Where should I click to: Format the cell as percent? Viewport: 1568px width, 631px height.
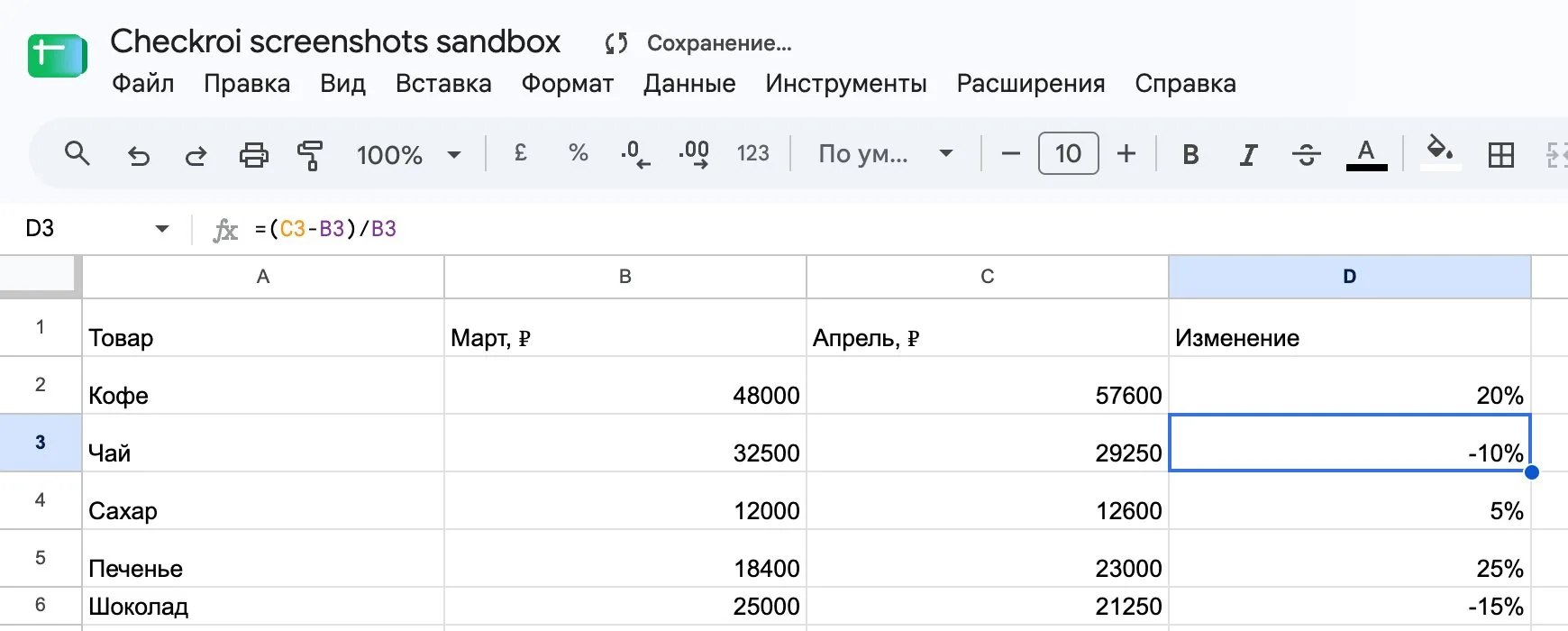(579, 153)
